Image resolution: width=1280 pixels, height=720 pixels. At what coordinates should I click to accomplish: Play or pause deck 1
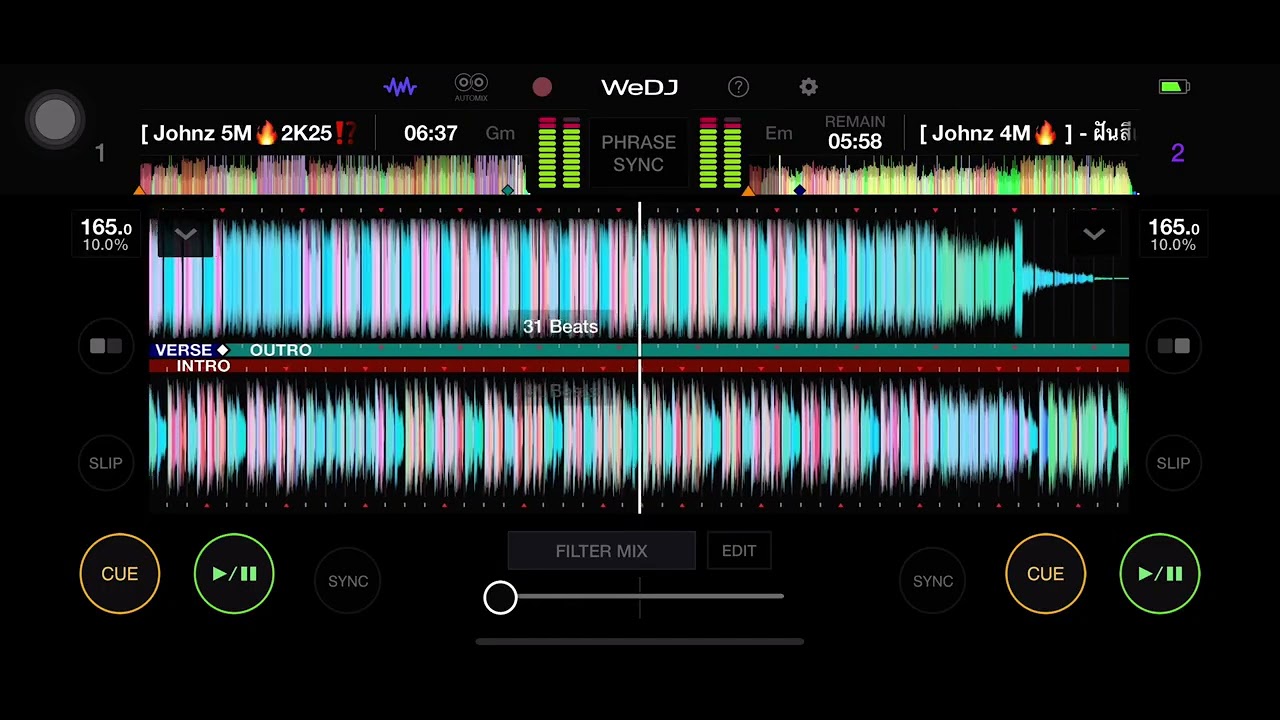point(234,574)
